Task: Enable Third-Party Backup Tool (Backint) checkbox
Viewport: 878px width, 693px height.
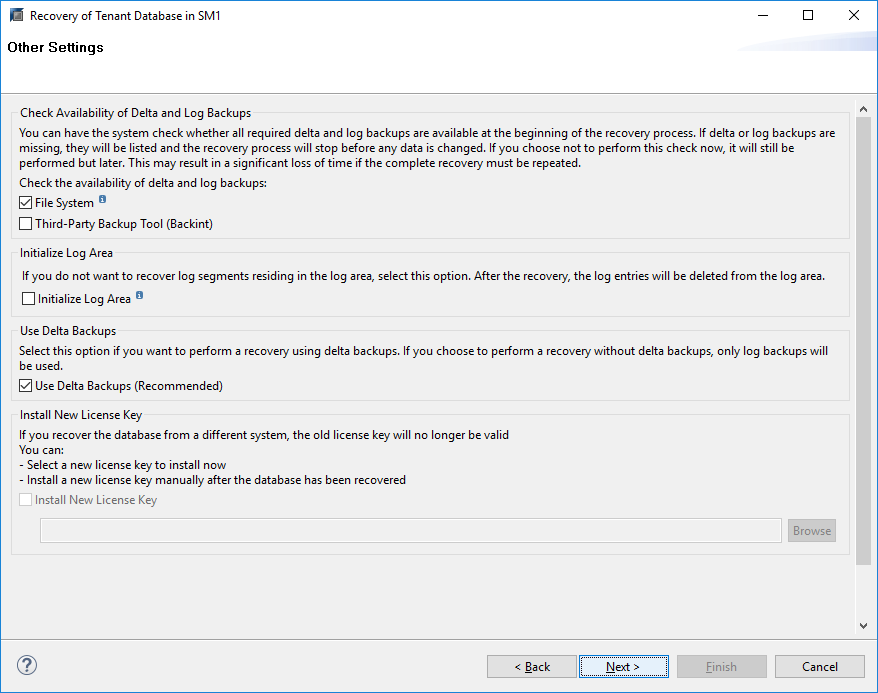Action: [26, 224]
